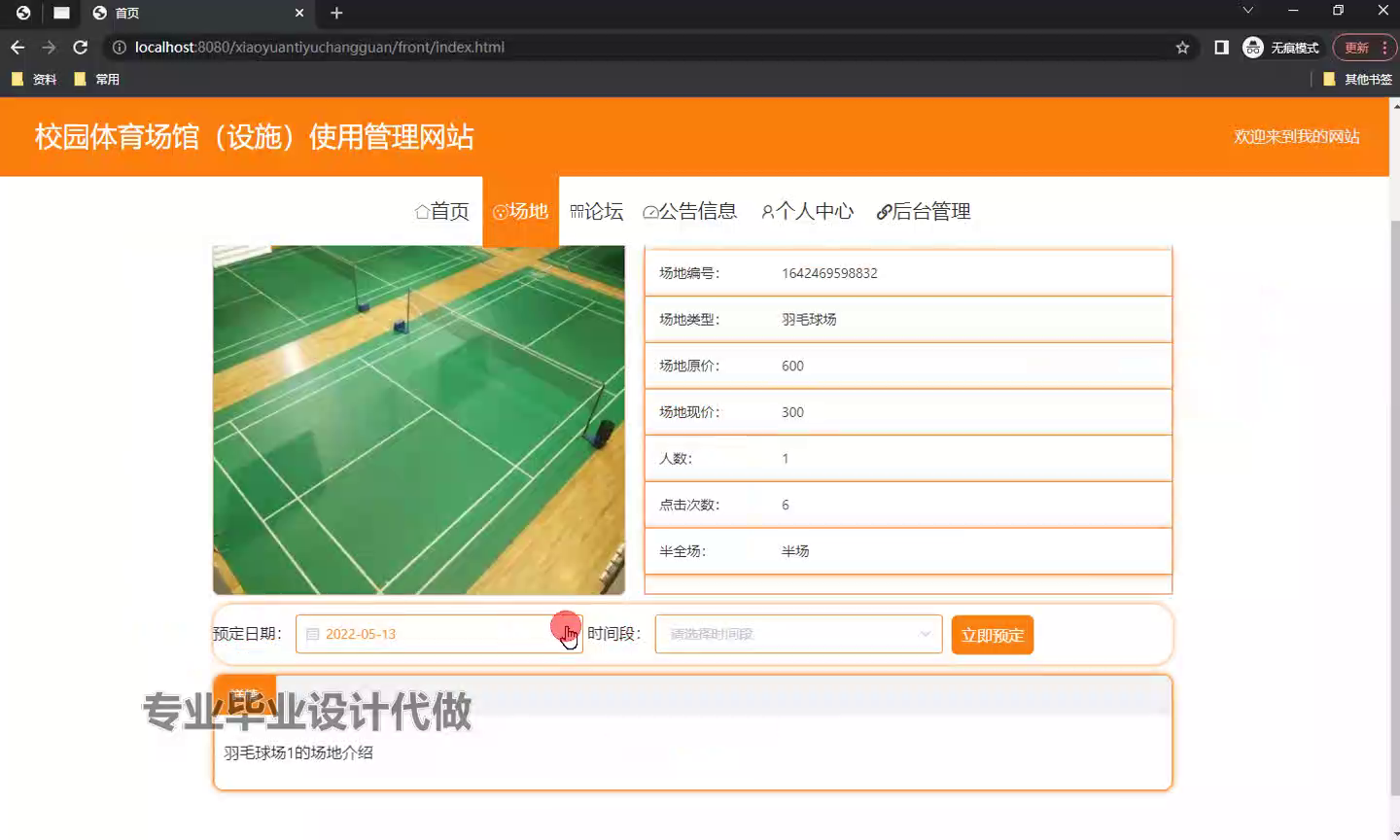
Task: Click the site info icon in address bar
Action: tap(120, 47)
